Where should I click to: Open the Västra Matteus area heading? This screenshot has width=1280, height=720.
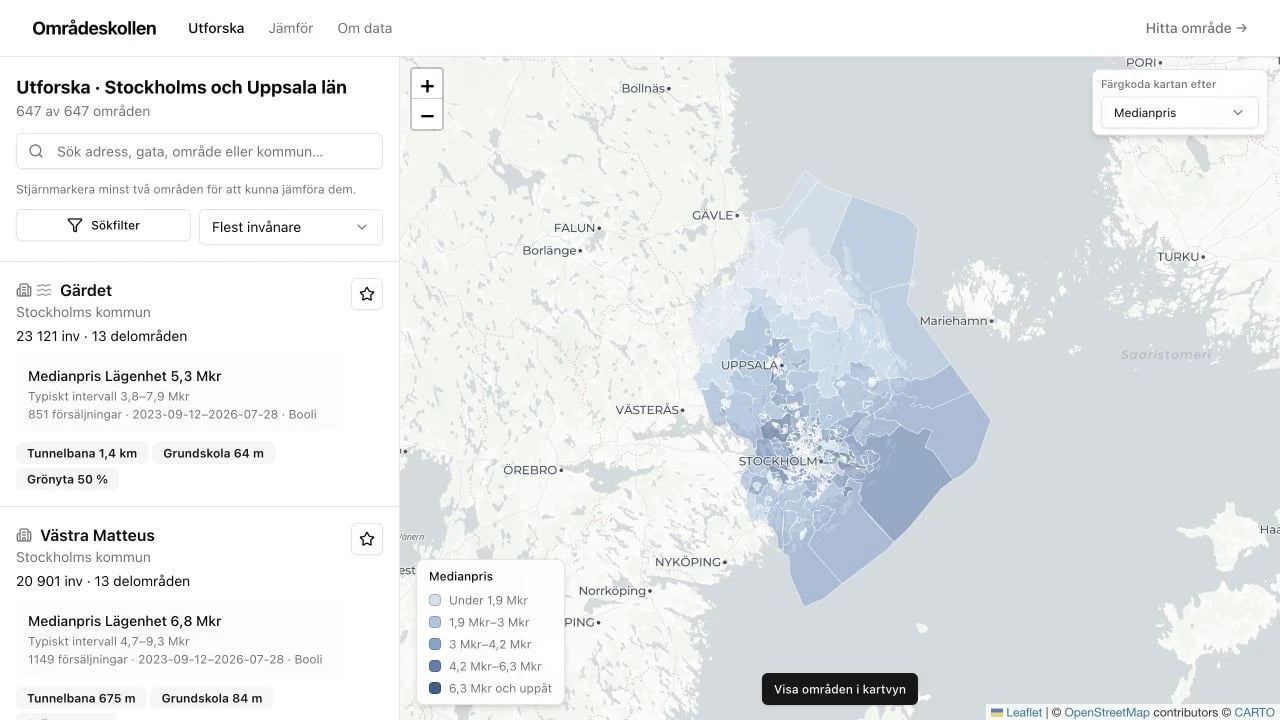coord(97,536)
